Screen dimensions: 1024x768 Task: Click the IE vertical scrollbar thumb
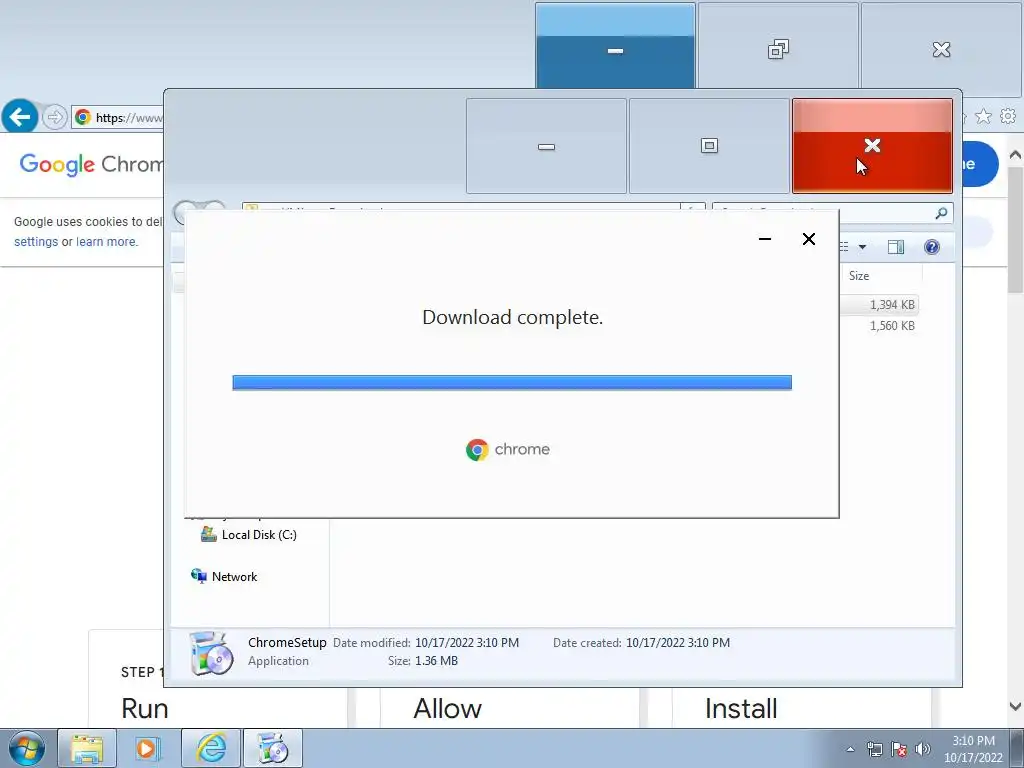[x=1016, y=229]
